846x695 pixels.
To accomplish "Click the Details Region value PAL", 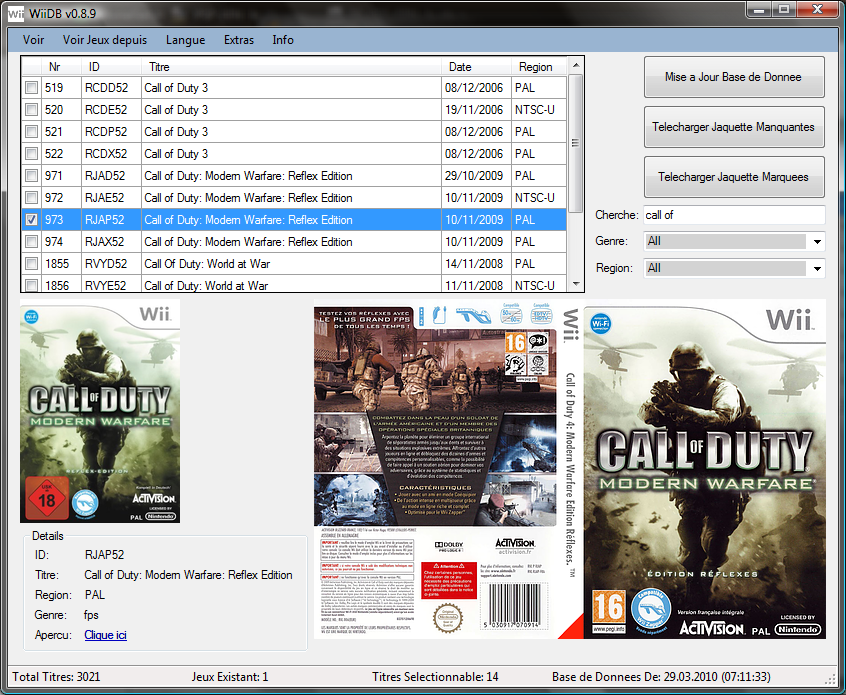I will pyautogui.click(x=95, y=595).
